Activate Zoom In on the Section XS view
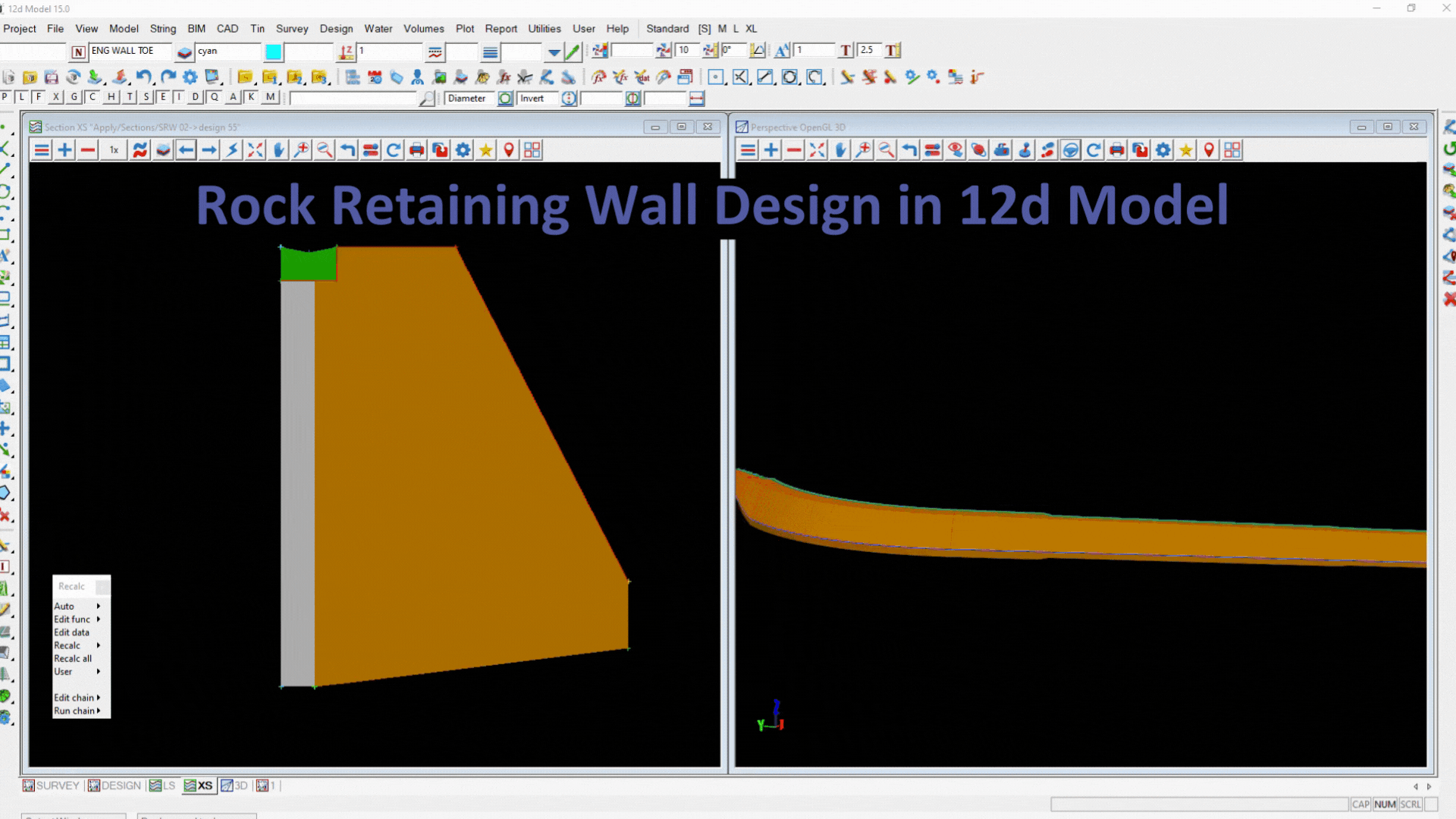1456x819 pixels. point(301,149)
